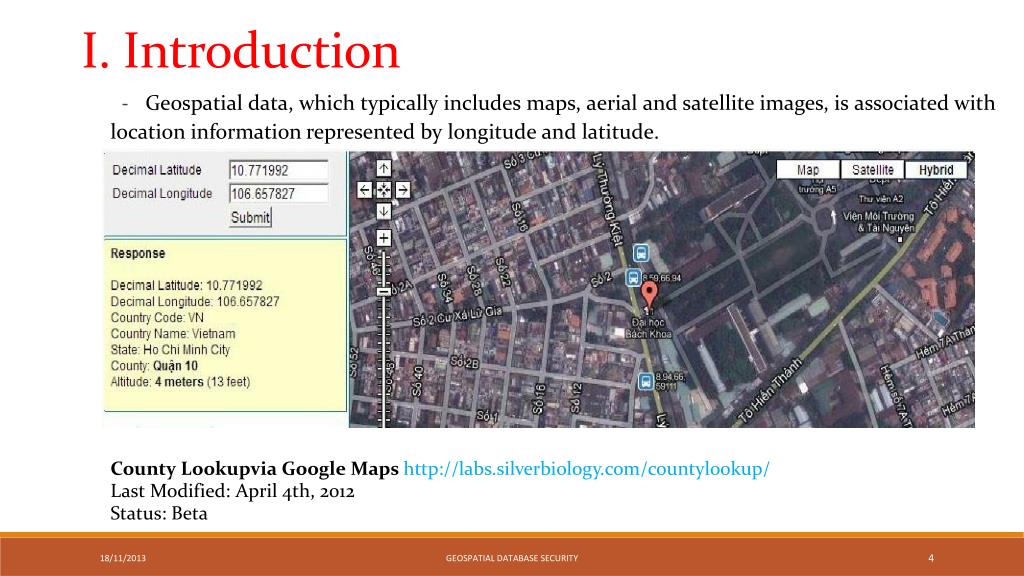Click 'Viện Môi Trường & Tài Nguyên' map label
The image size is (1024, 576).
[878, 222]
